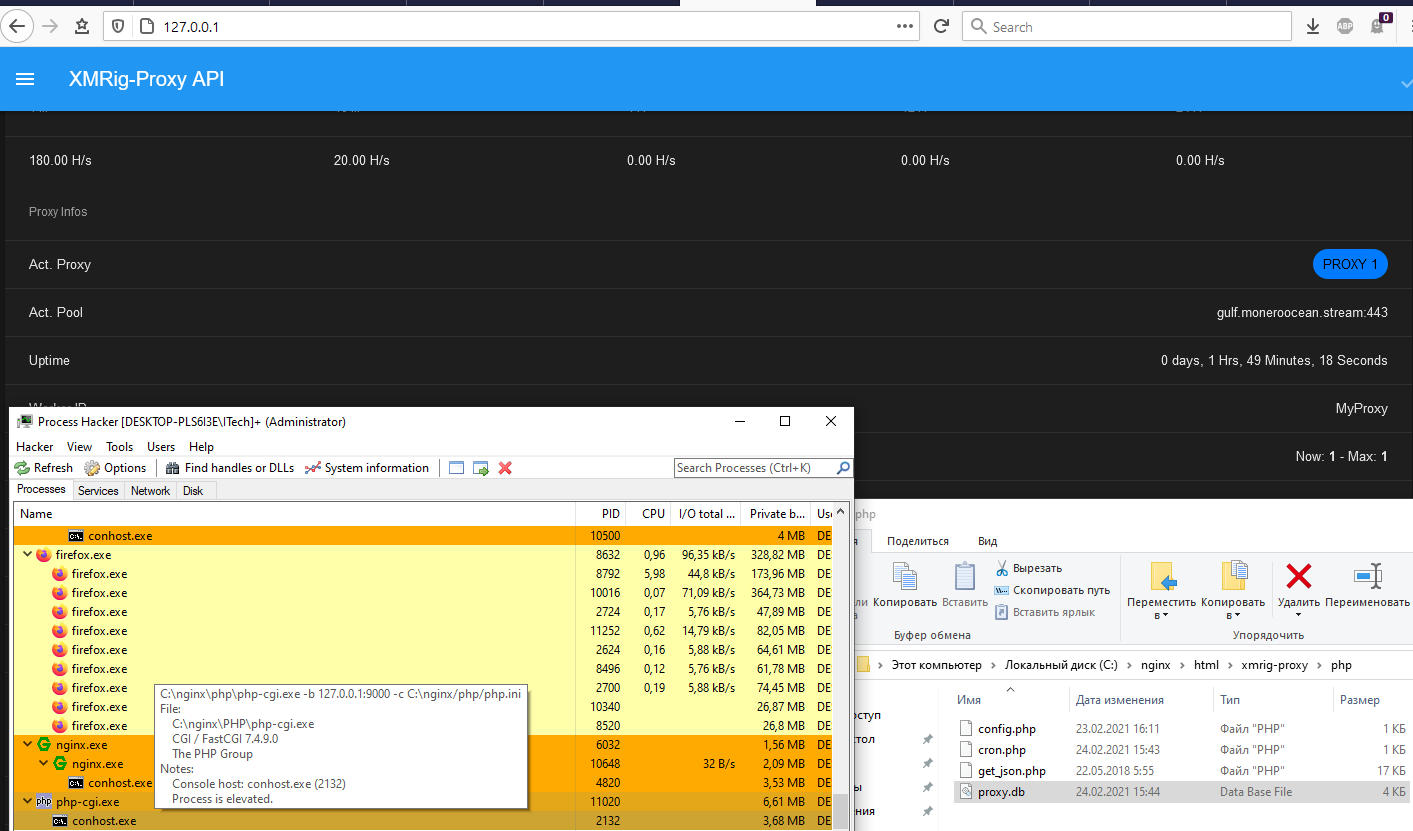The height and width of the screenshot is (831, 1413).
Task: Reload the page with the refresh icon
Action: tap(941, 26)
